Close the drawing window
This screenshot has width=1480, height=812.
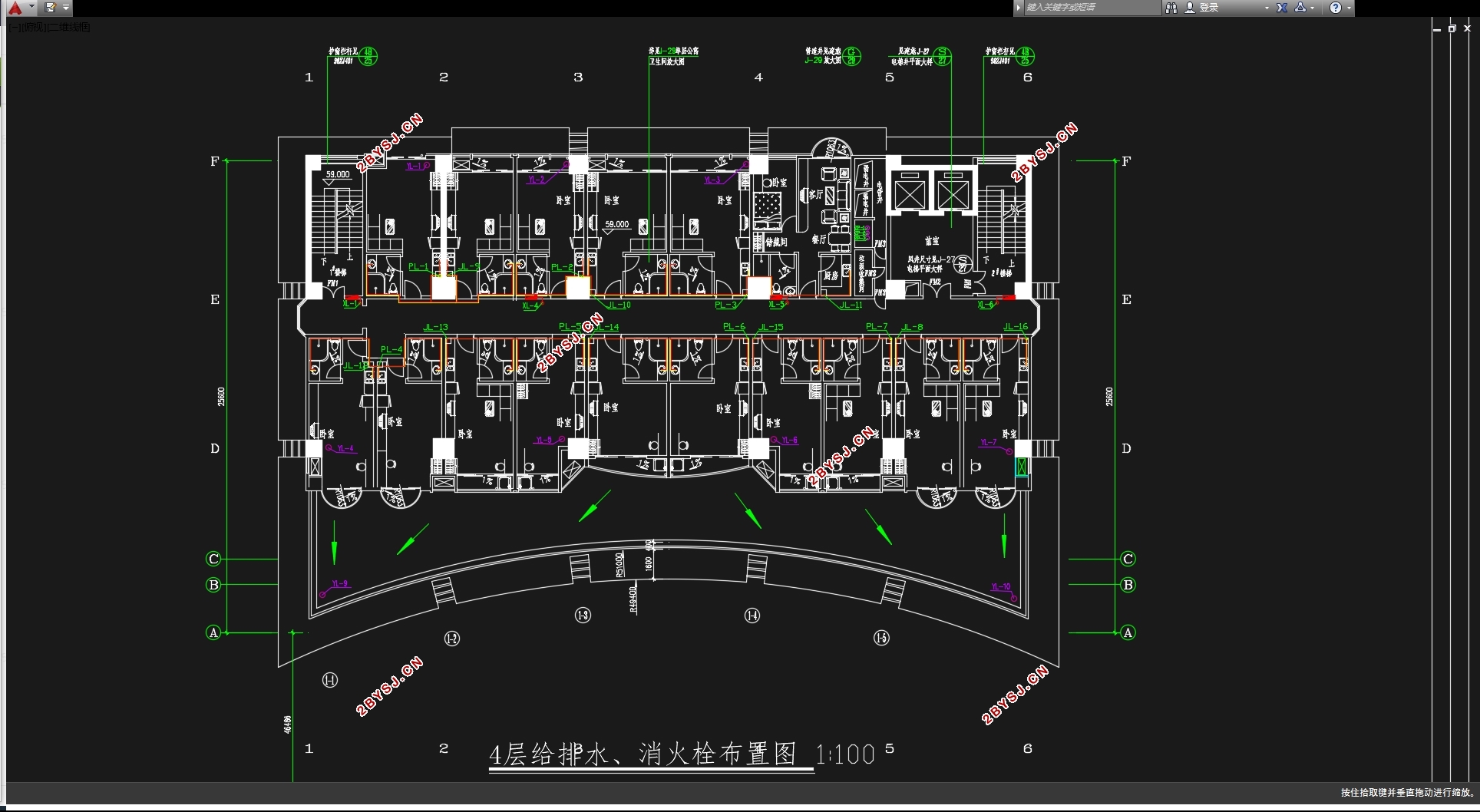coord(1467,28)
